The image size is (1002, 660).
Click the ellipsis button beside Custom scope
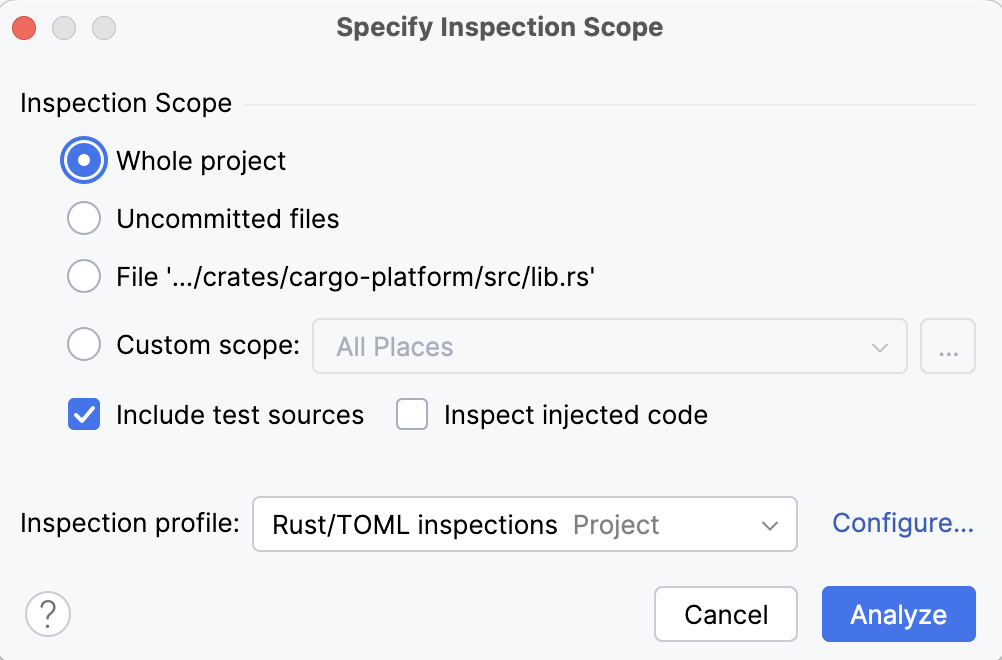click(947, 347)
